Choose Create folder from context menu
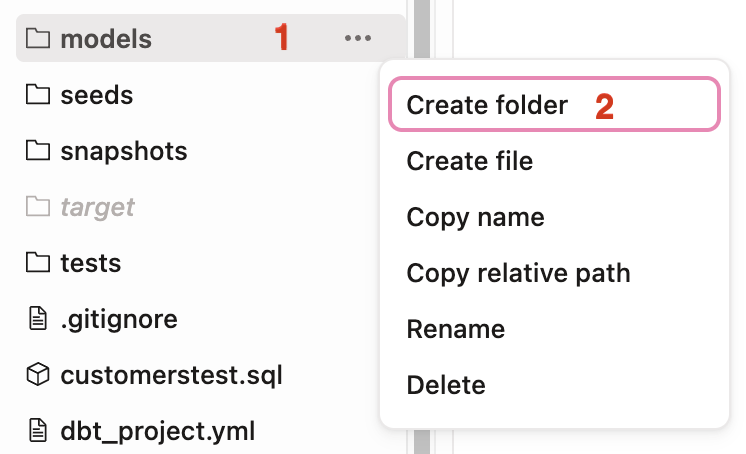The width and height of the screenshot is (746, 454). [487, 105]
